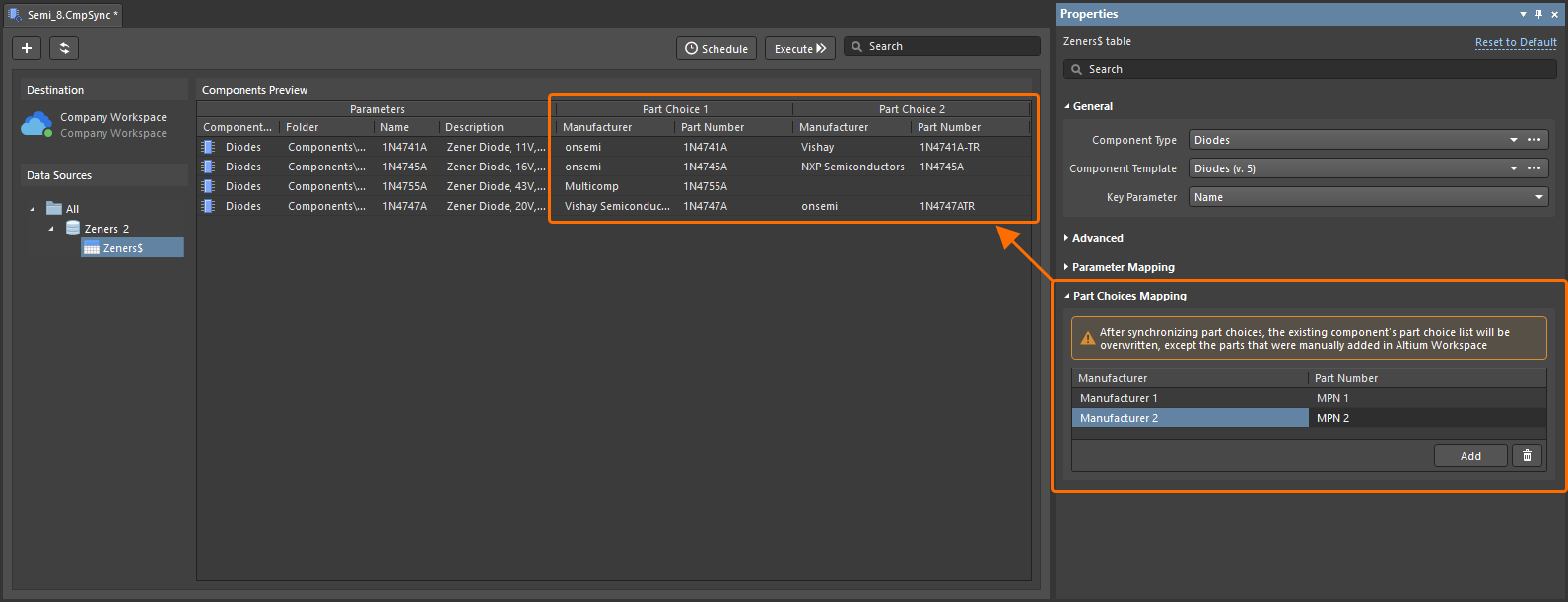Click the Properties panel search field

point(1311,69)
